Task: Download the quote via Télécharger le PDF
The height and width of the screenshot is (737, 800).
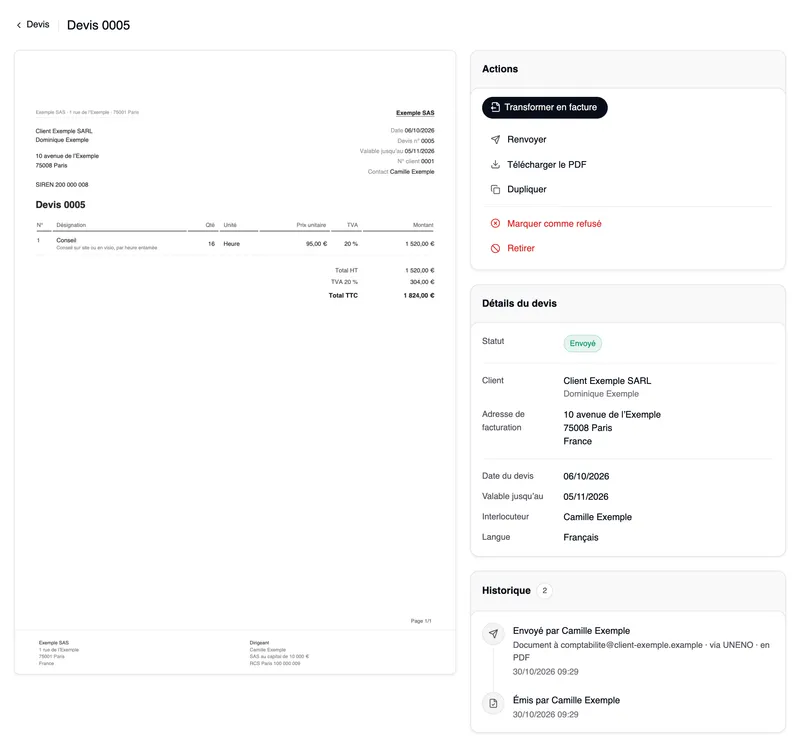Action: (546, 164)
